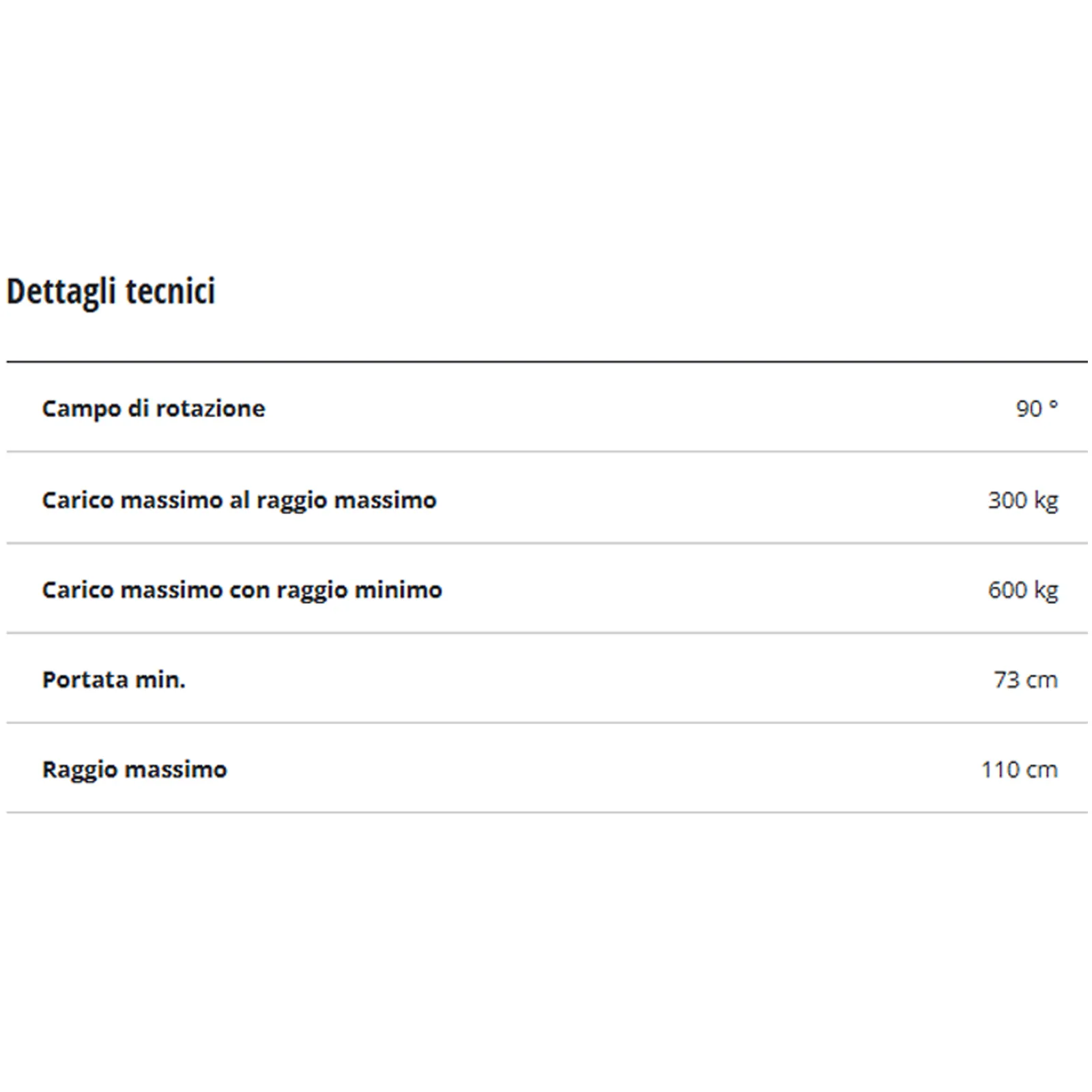Viewport: 1092px width, 1092px height.
Task: Select the 'Portata min.' label
Action: 113,680
